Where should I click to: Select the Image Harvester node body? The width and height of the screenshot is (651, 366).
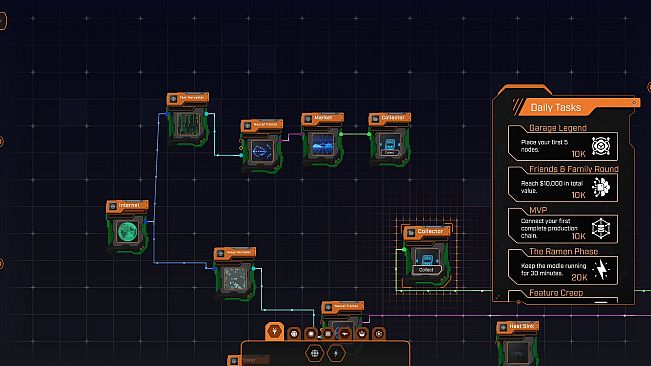235,279
